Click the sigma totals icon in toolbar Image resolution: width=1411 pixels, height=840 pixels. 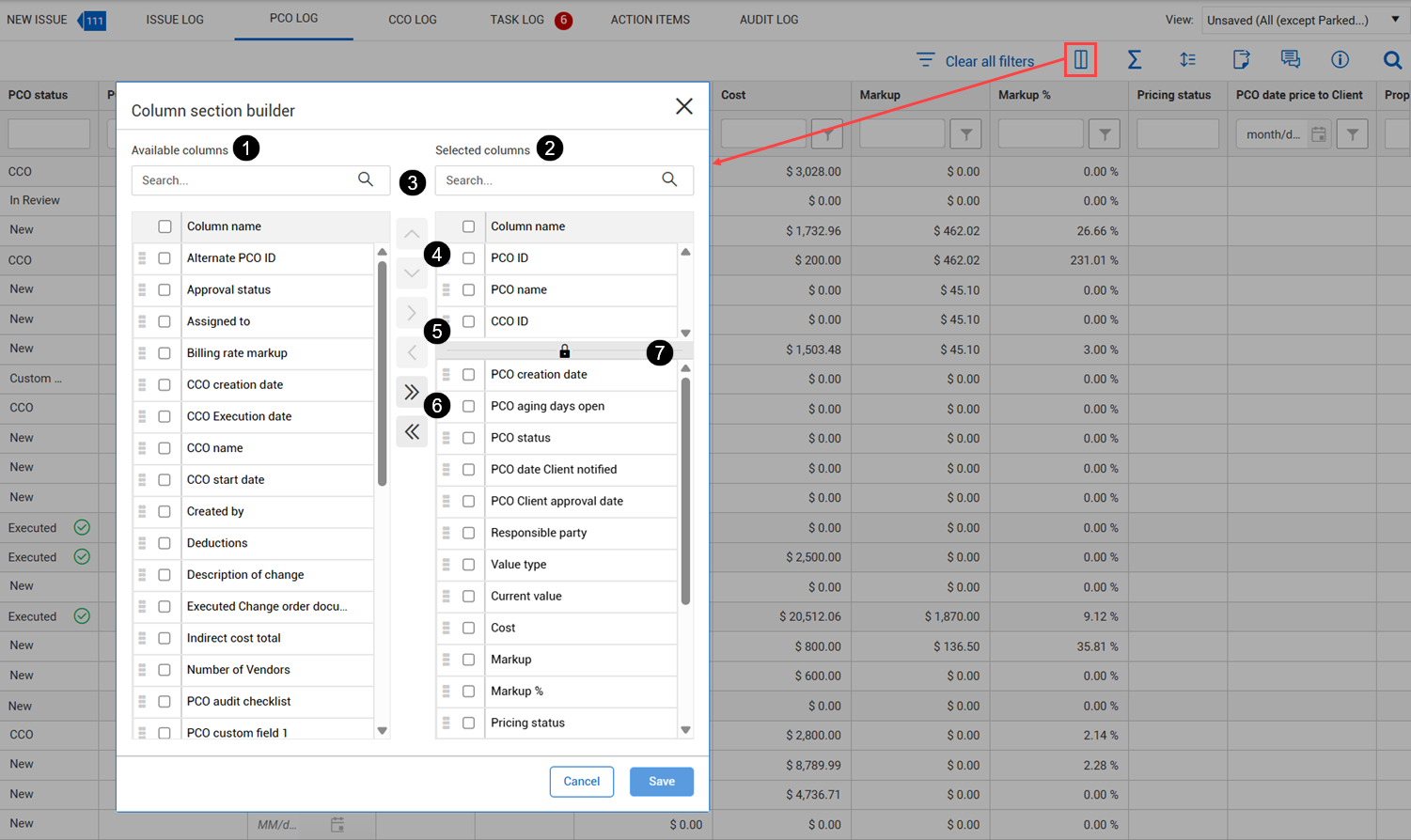[x=1135, y=60]
